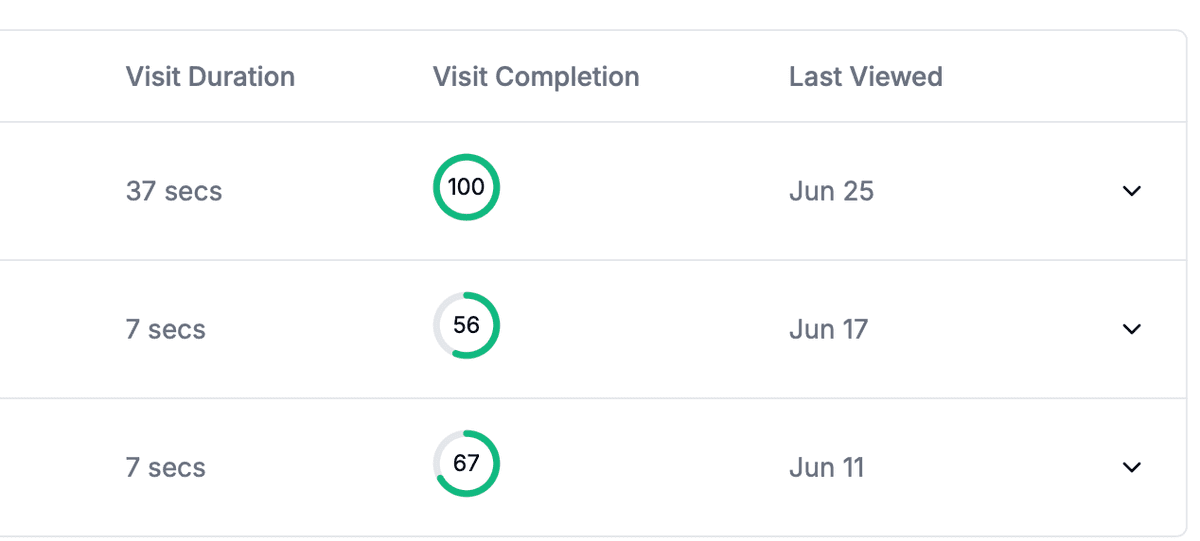Screen dimensions: 1200x541
Task: Select the Jun 17 last viewed date
Action: point(828,329)
